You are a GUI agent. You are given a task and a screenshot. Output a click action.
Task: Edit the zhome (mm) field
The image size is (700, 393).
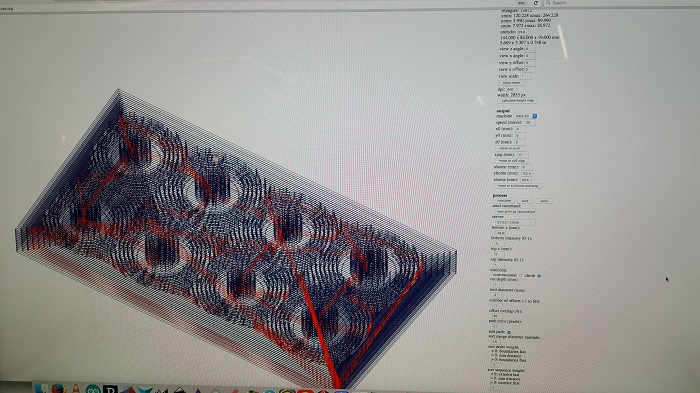click(x=526, y=180)
